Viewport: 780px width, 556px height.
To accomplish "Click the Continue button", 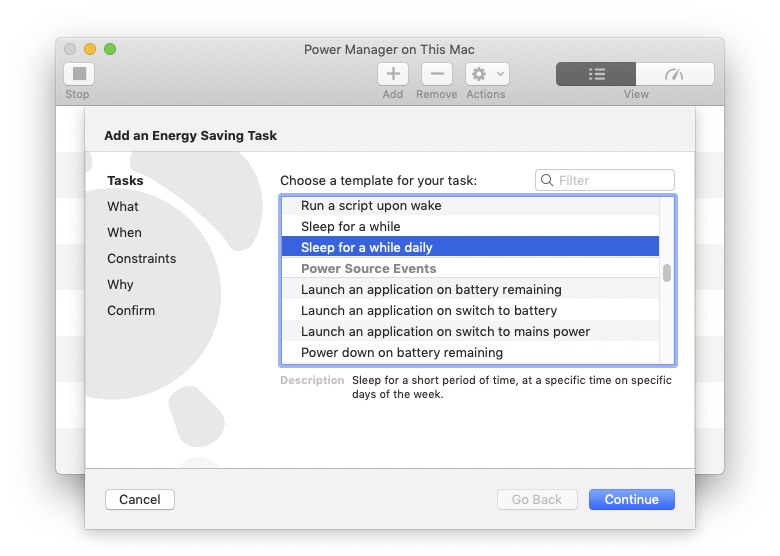I will tap(632, 499).
